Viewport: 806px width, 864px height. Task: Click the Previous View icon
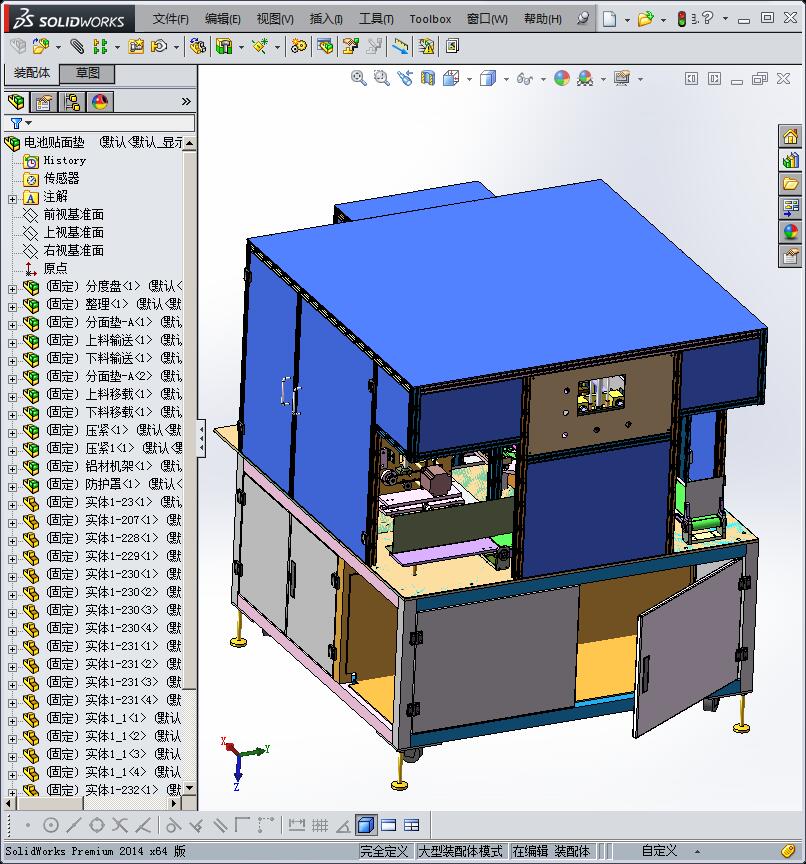tap(405, 78)
